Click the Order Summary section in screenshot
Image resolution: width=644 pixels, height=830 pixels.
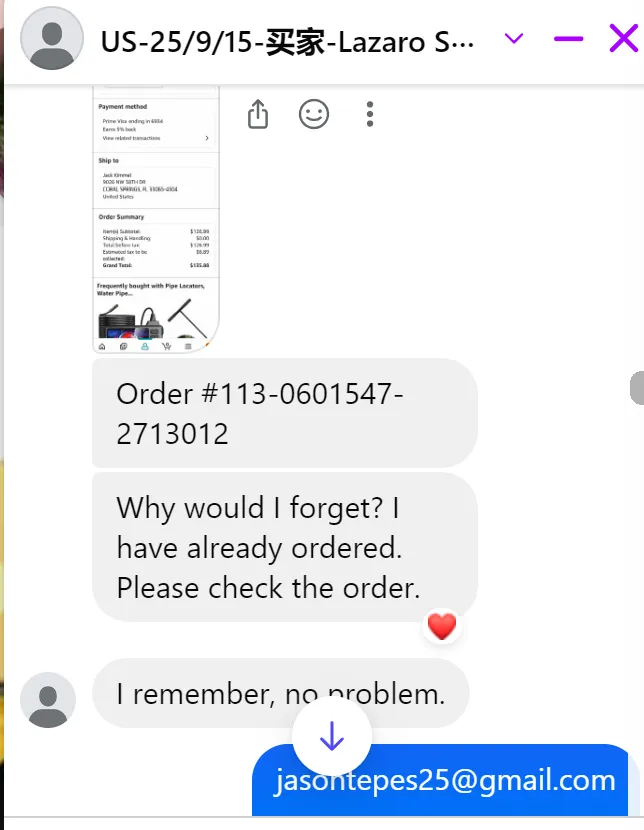(x=156, y=241)
